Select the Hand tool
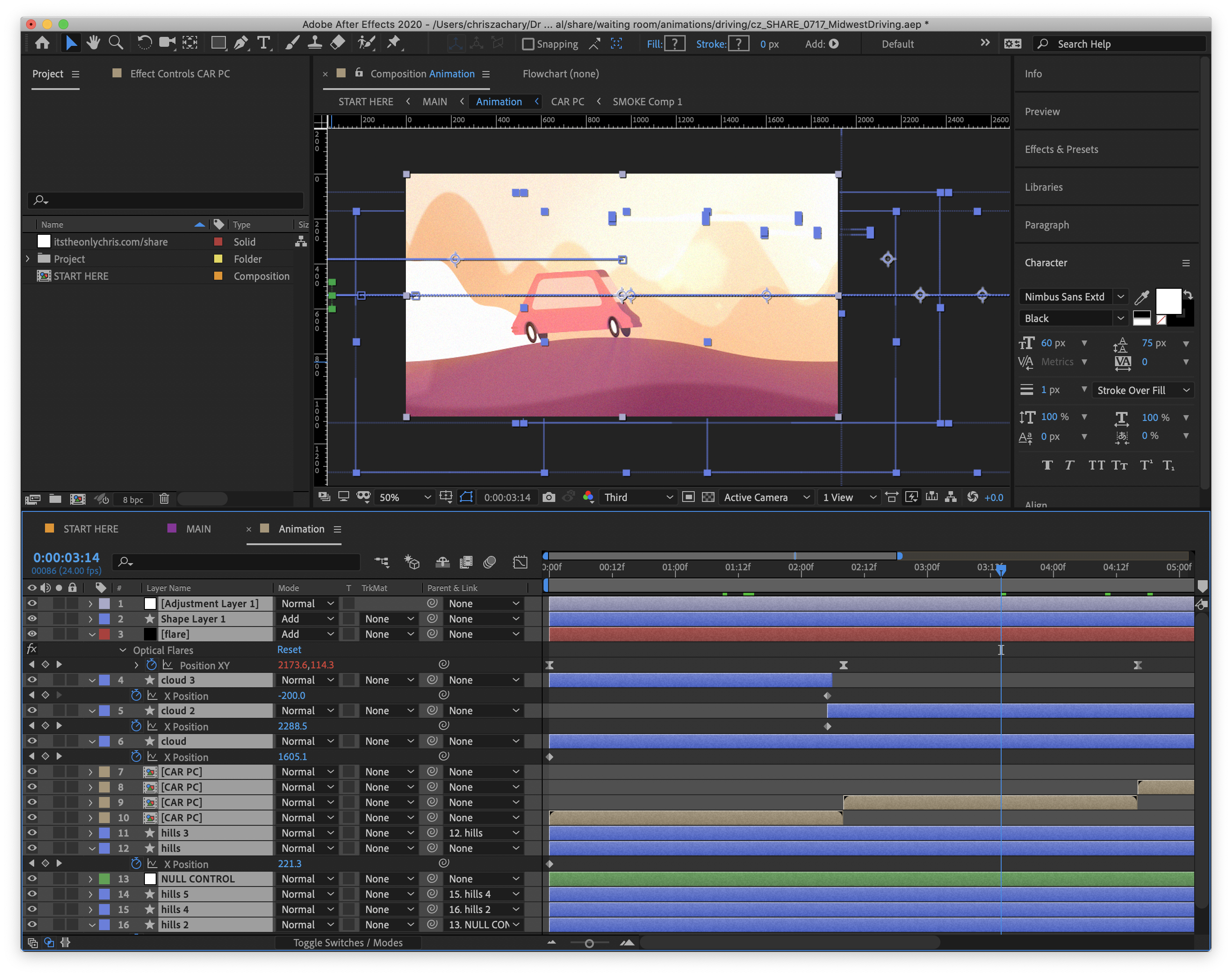This screenshot has width=1232, height=976. [93, 43]
